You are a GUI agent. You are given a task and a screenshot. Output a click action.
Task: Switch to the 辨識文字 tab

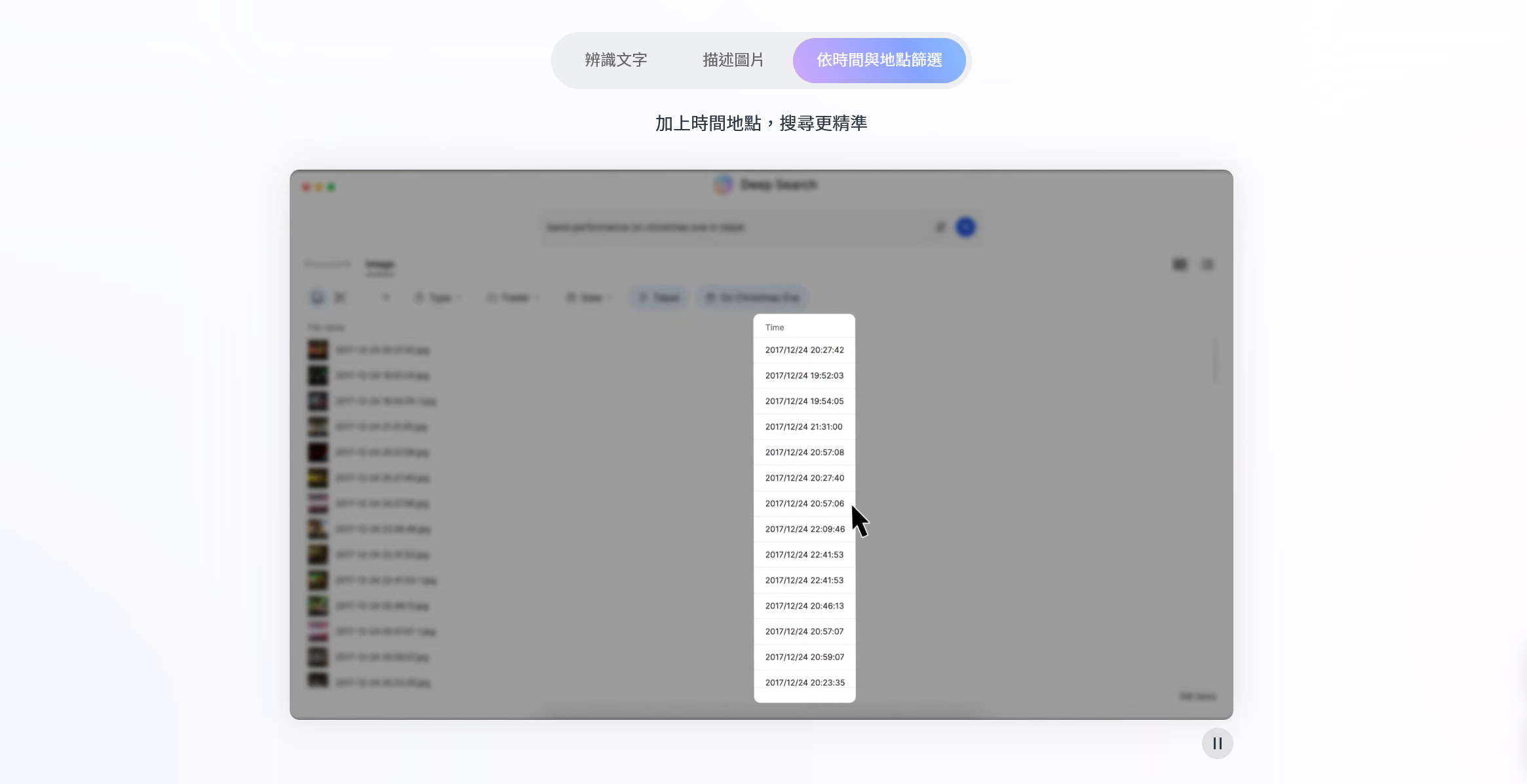(x=615, y=60)
